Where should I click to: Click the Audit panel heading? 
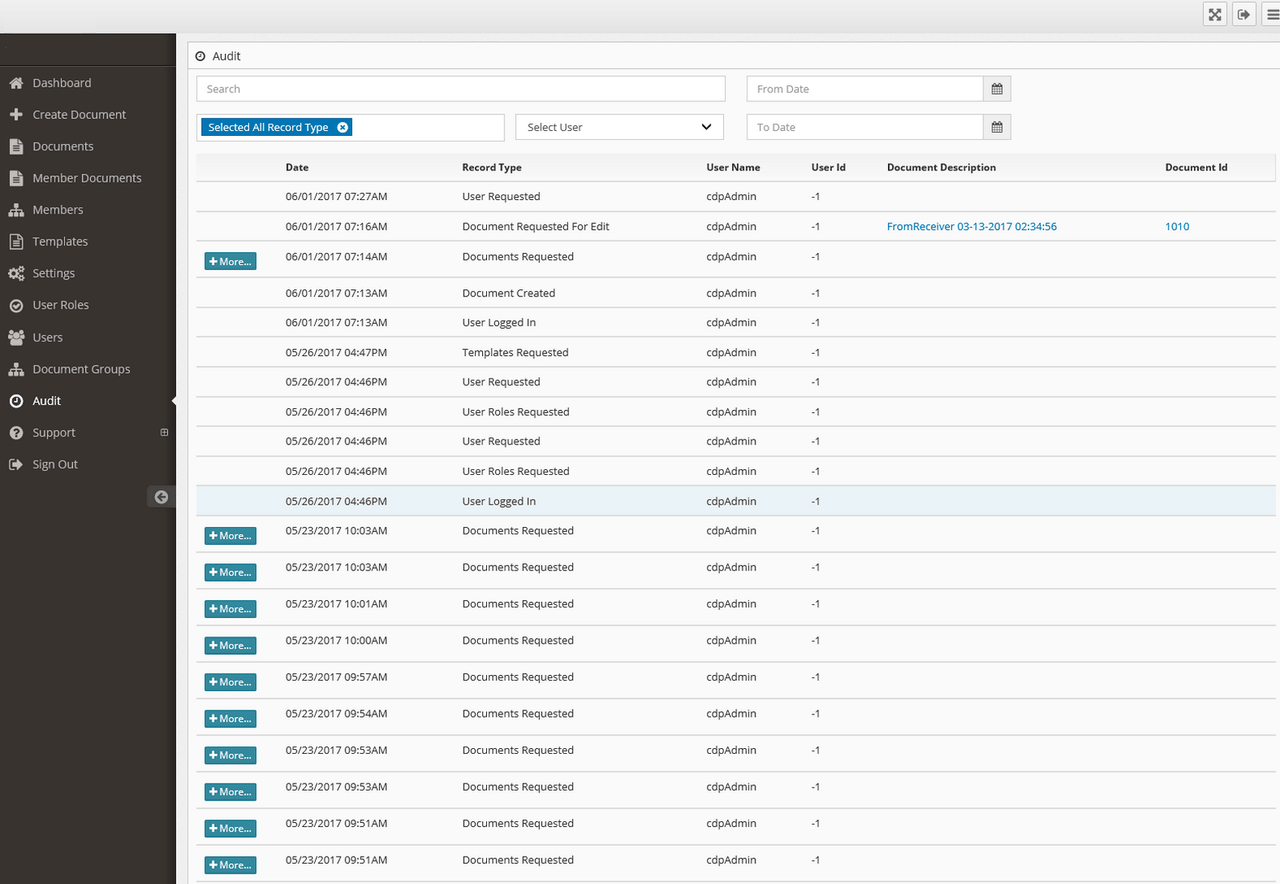226,57
